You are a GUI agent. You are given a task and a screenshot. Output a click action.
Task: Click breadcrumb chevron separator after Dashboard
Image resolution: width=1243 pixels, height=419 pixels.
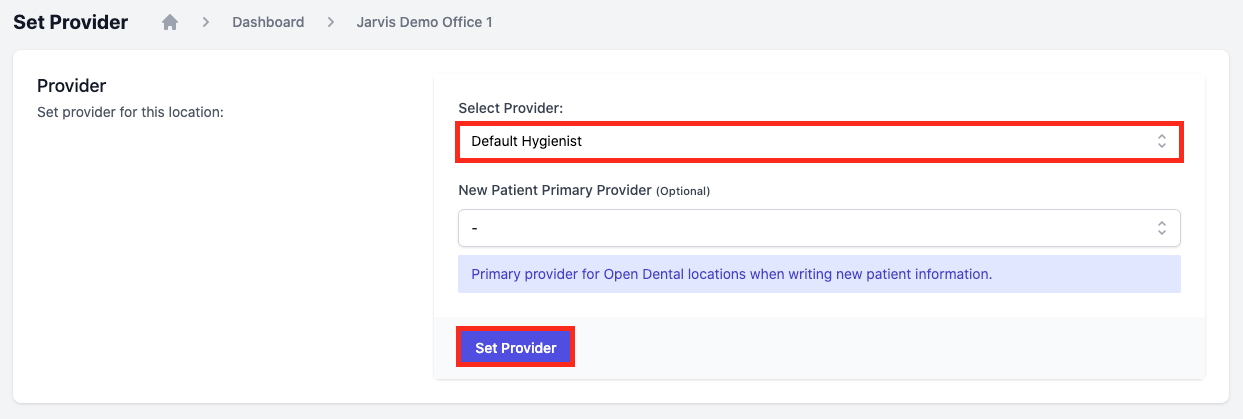coord(330,22)
